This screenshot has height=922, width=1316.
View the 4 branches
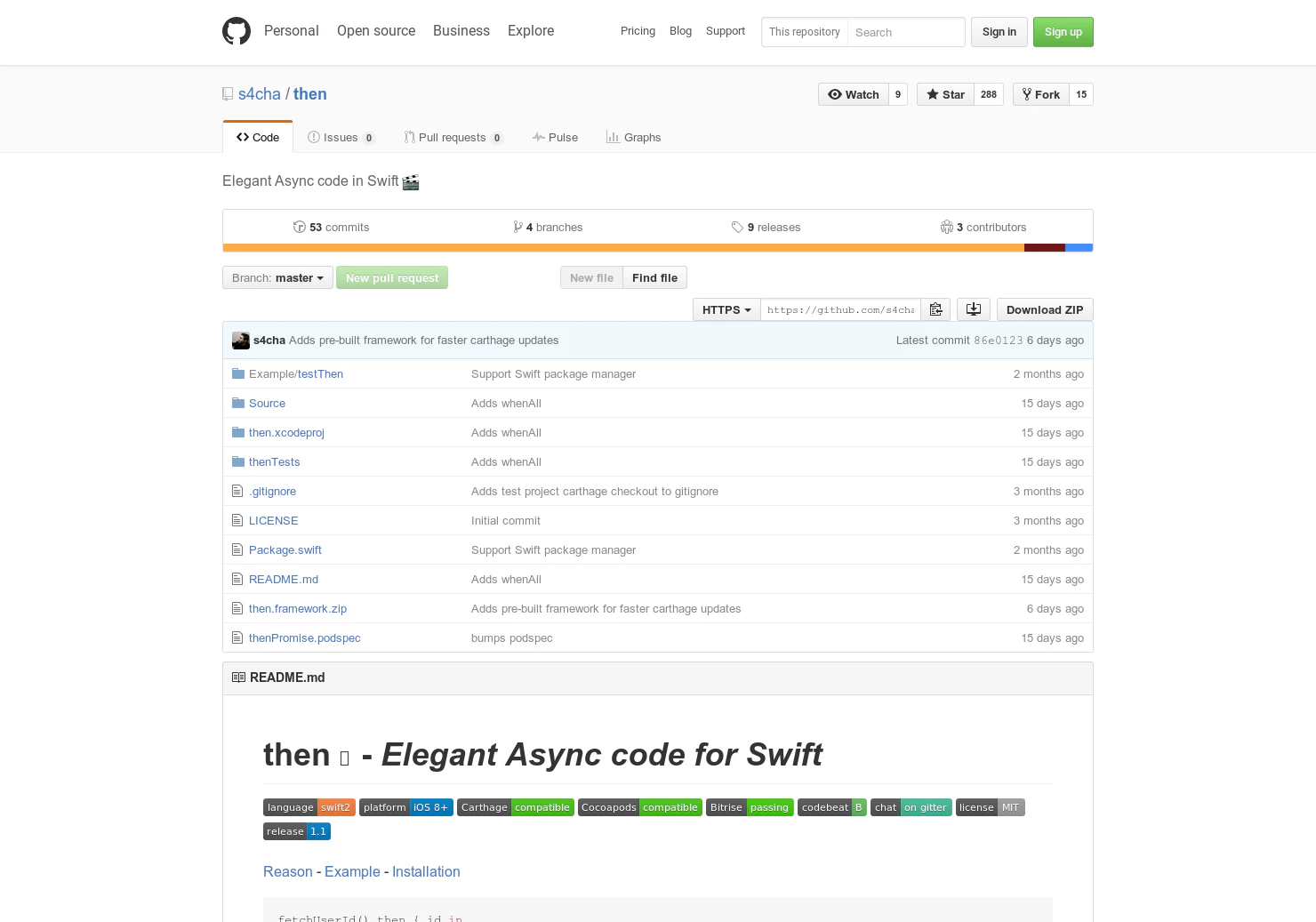(x=548, y=227)
